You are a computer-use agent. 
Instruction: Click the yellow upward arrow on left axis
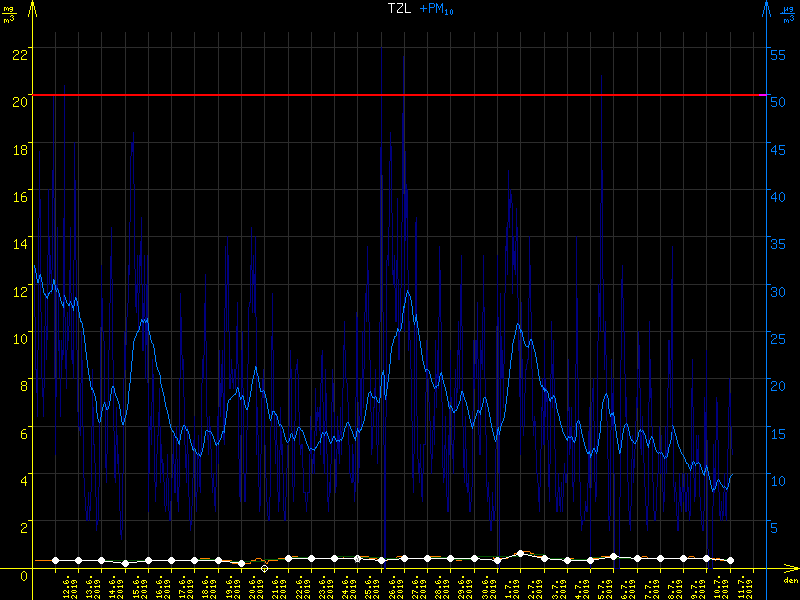click(33, 9)
